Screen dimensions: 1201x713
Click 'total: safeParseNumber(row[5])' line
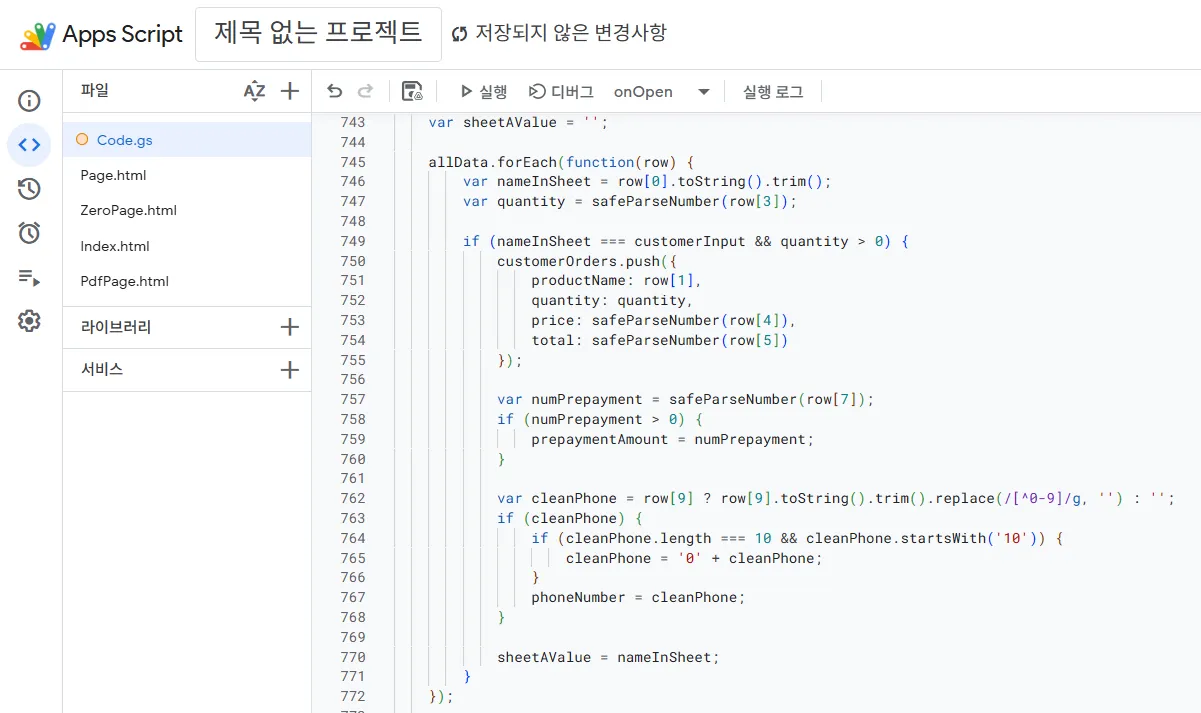[660, 340]
